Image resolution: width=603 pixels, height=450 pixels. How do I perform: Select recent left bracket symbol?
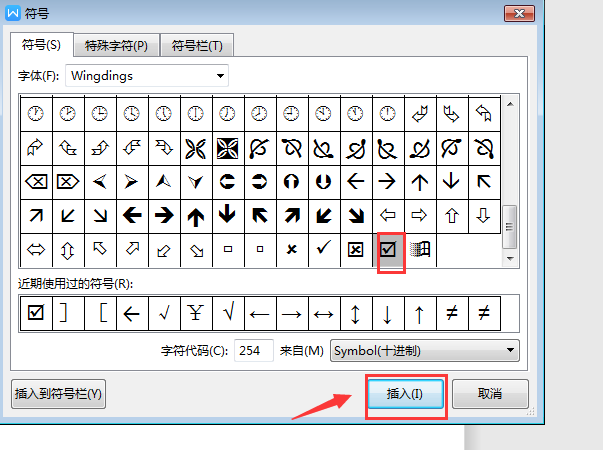100,313
